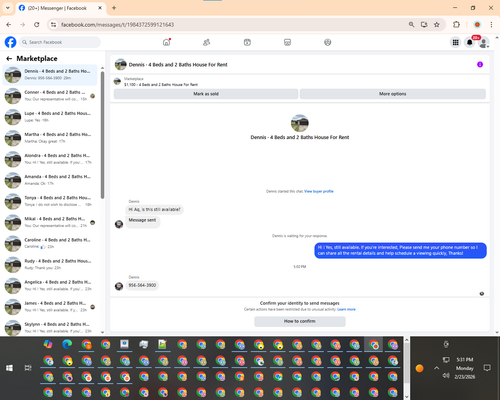Click the purple info icon in chat header

coord(480,64)
